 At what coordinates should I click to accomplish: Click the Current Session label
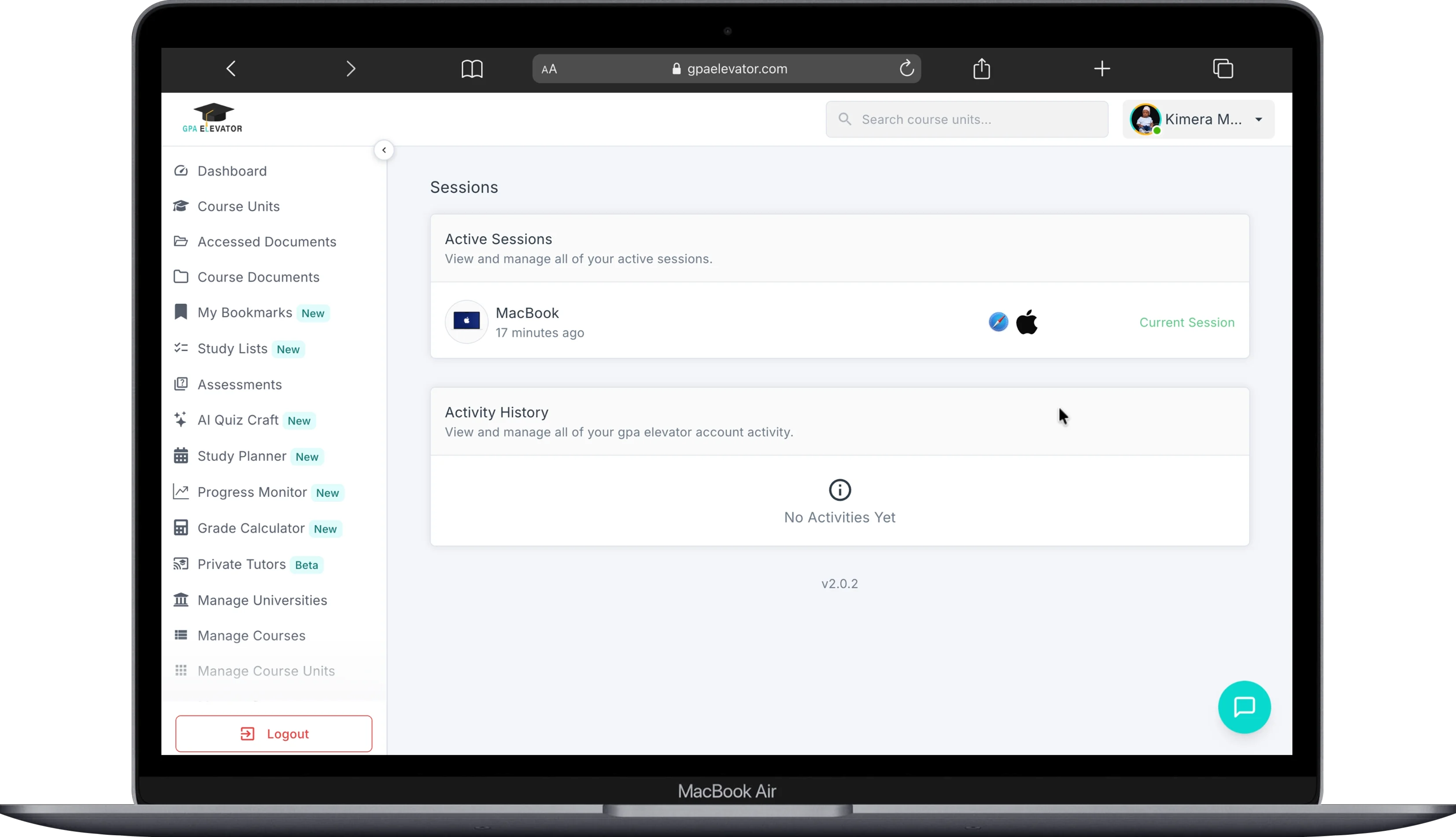1186,322
